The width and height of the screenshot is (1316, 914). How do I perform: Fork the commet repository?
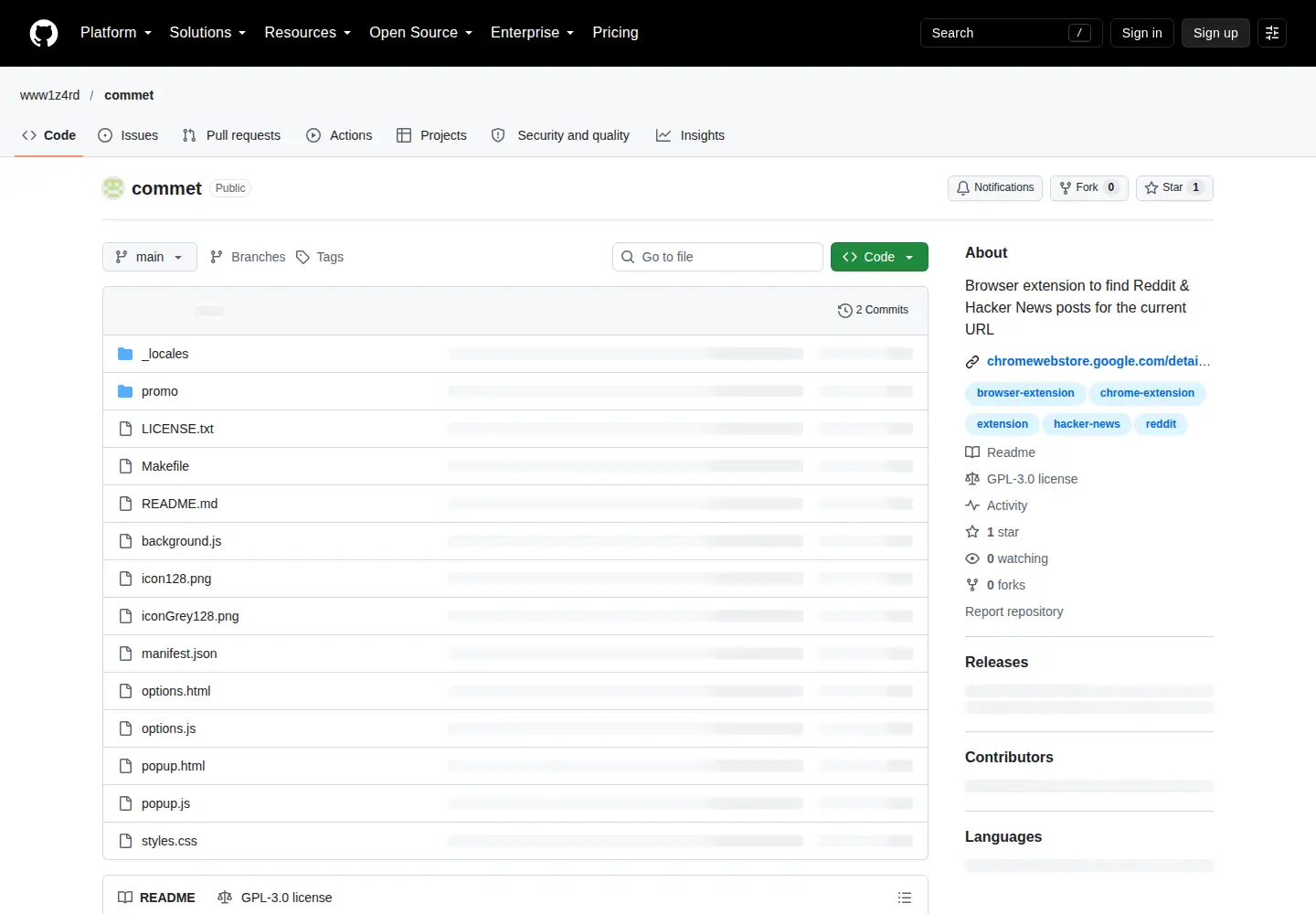click(1089, 188)
